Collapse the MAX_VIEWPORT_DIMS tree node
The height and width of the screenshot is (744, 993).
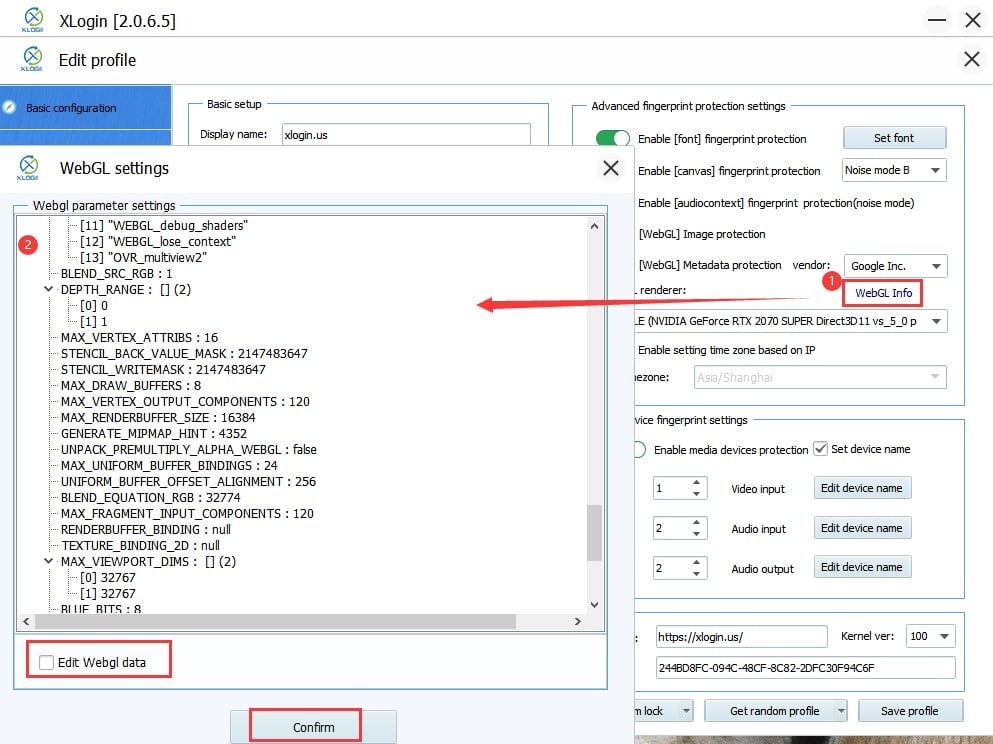pos(48,561)
